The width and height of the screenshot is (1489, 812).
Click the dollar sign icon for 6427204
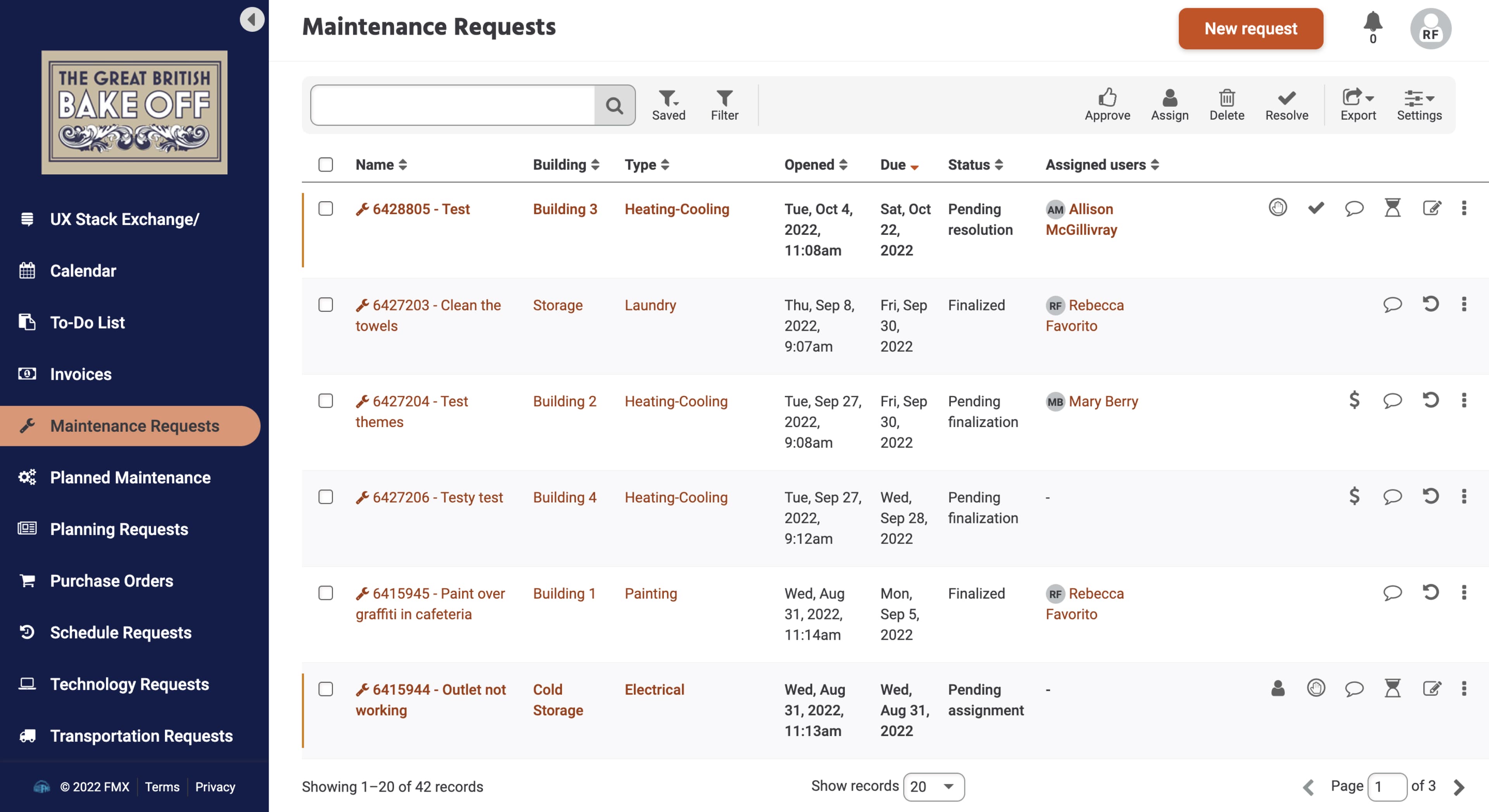pos(1354,400)
